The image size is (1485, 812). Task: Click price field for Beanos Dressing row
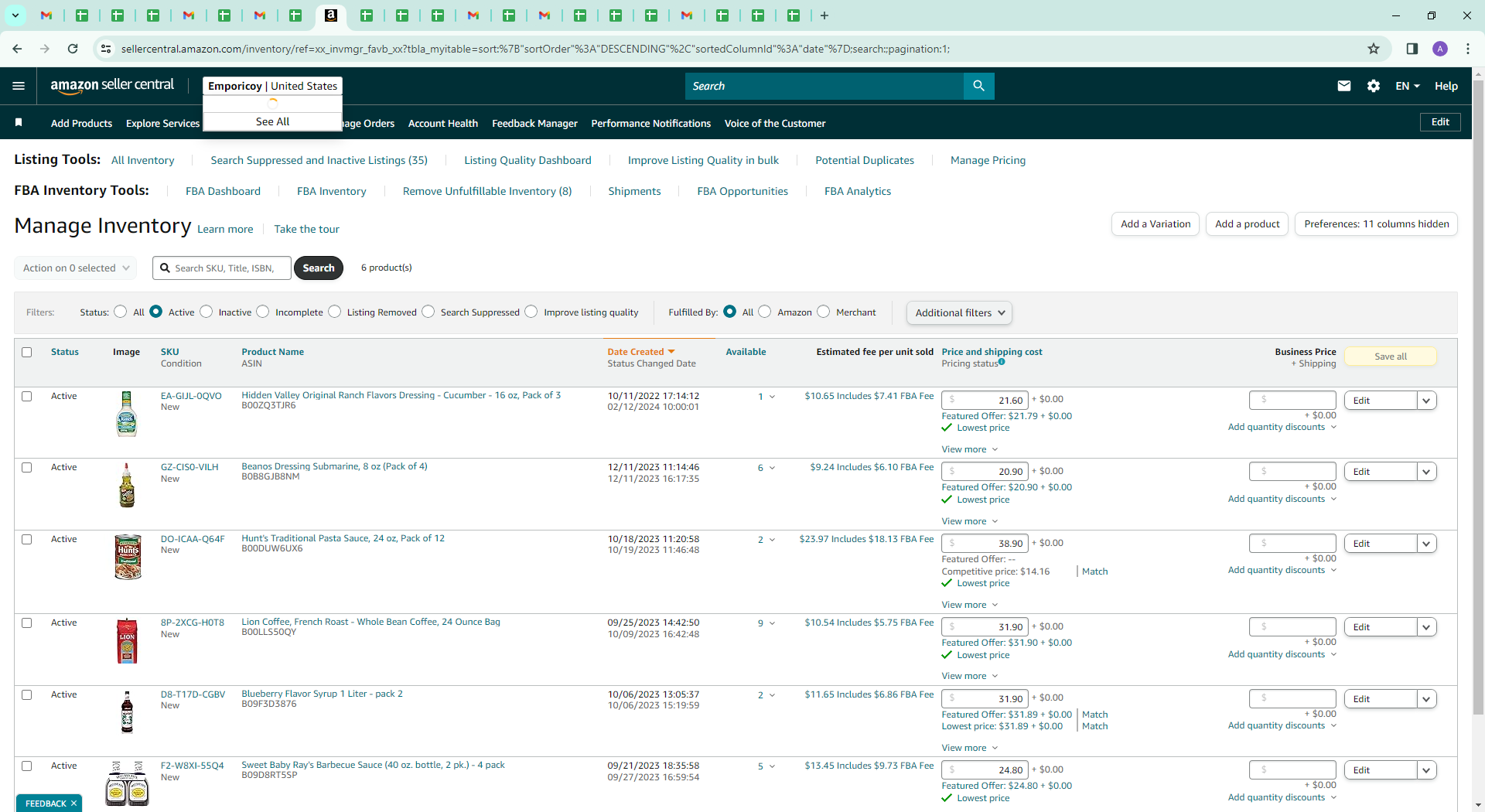click(x=984, y=471)
